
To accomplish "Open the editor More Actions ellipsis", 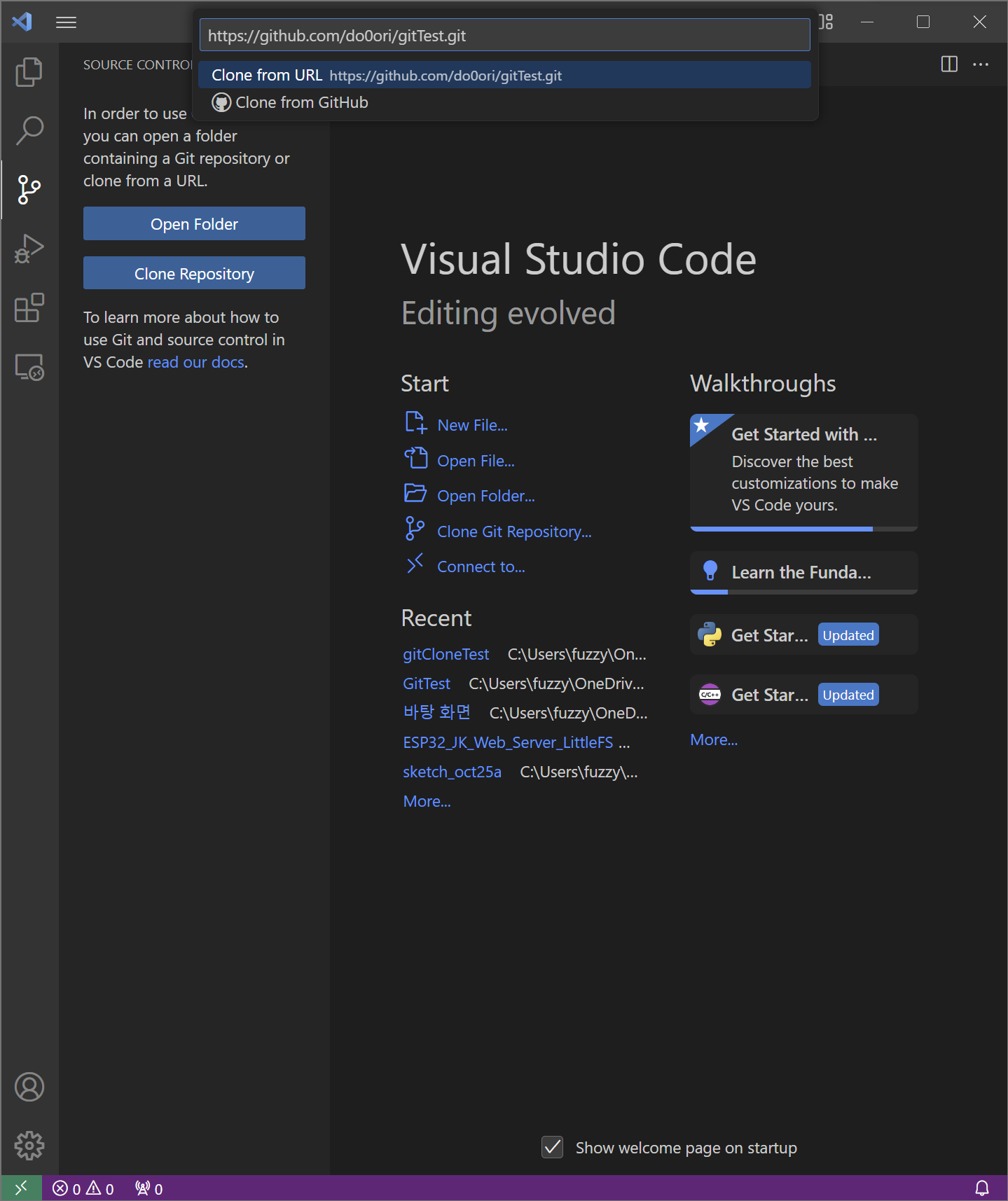I will tap(981, 64).
